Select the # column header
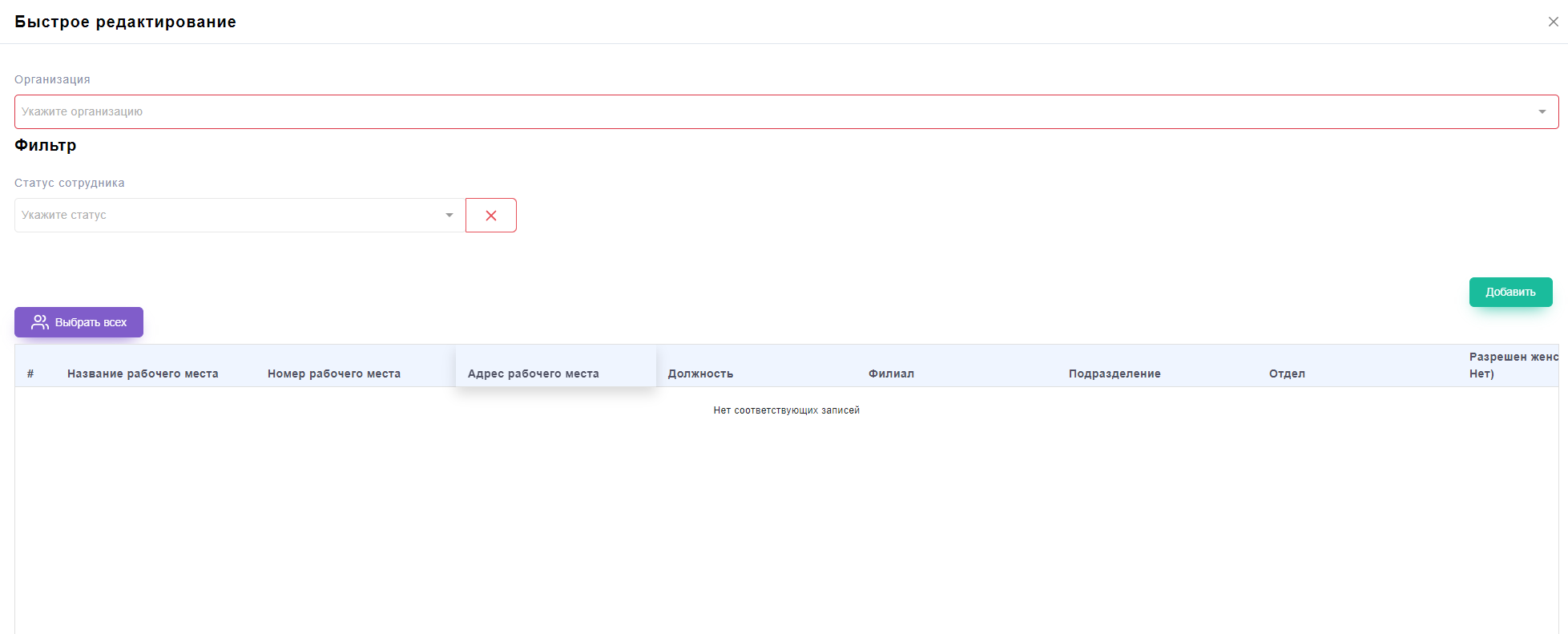Viewport: 1568px width, 634px height. [30, 374]
